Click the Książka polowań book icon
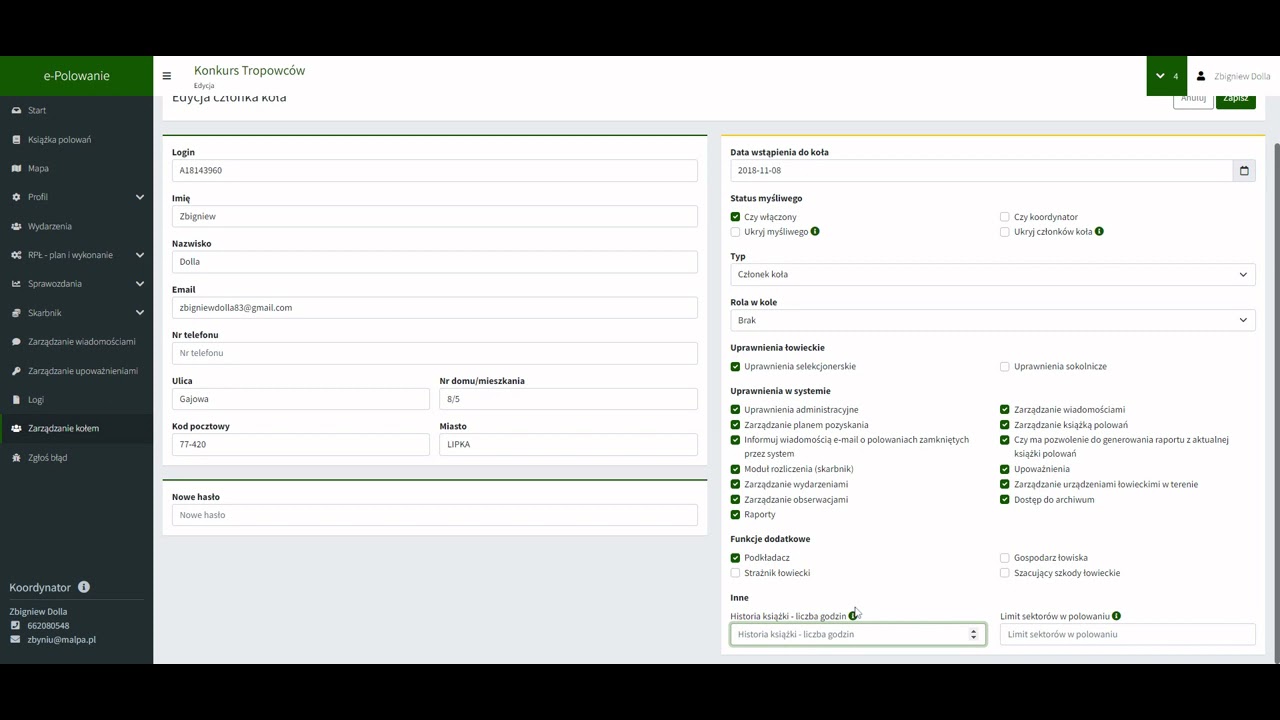 click(x=16, y=139)
